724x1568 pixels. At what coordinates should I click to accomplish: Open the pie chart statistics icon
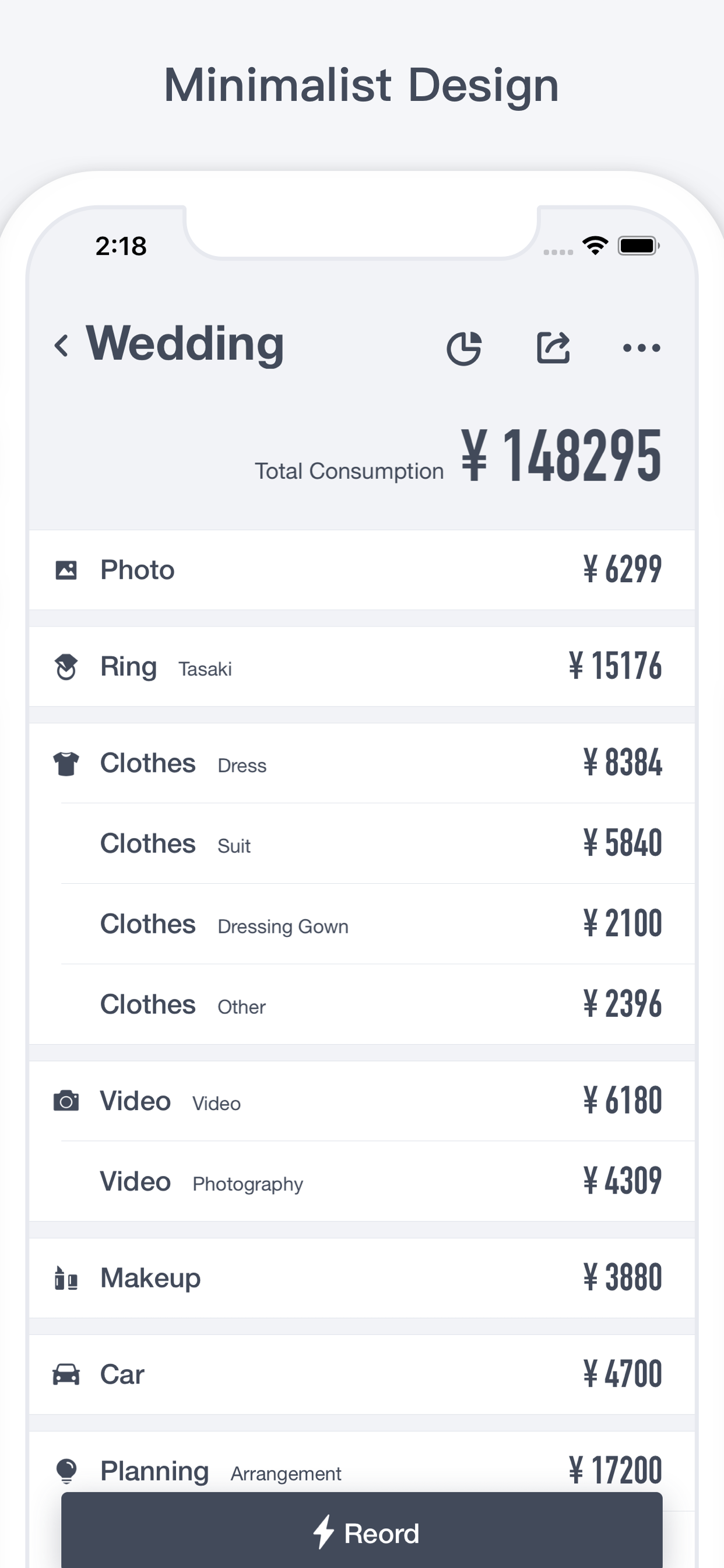tap(464, 348)
